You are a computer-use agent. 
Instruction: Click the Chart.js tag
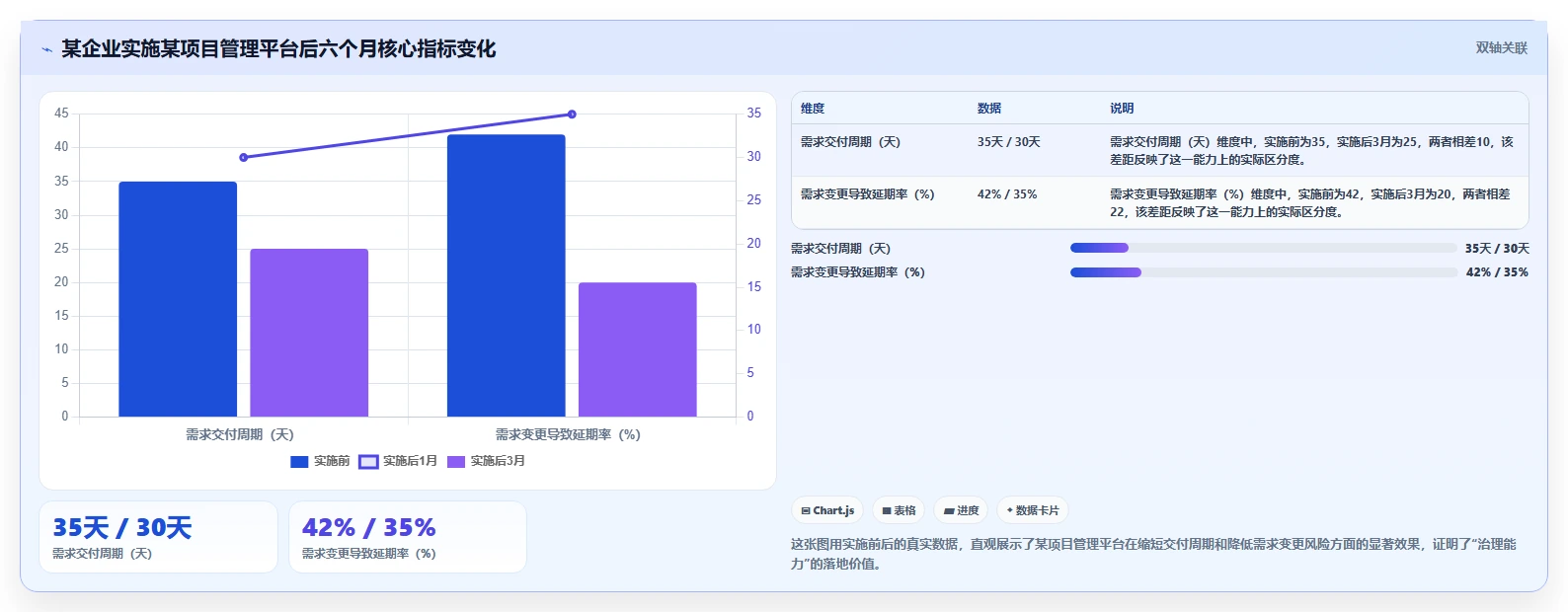tap(827, 510)
